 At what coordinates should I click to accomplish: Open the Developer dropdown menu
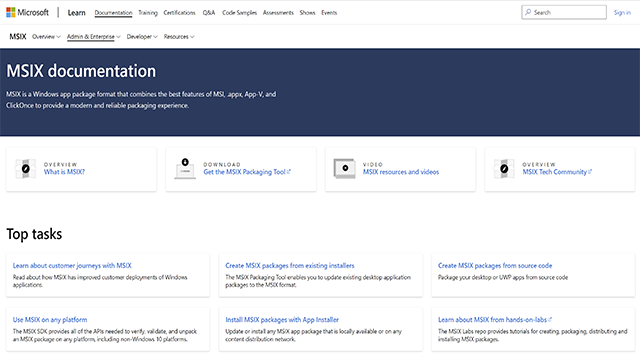coord(142,37)
